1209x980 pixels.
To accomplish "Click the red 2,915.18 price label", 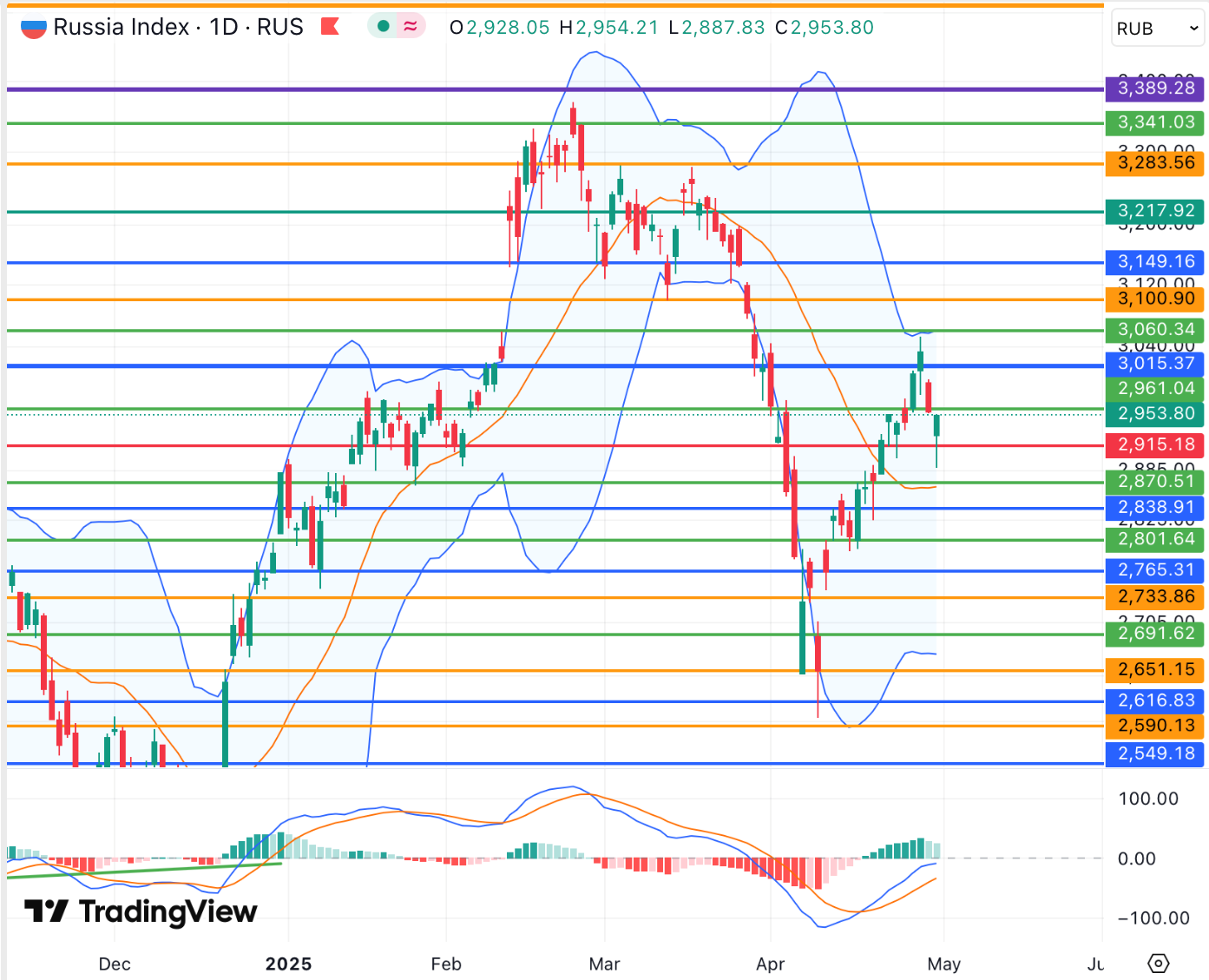I will pos(1155,445).
